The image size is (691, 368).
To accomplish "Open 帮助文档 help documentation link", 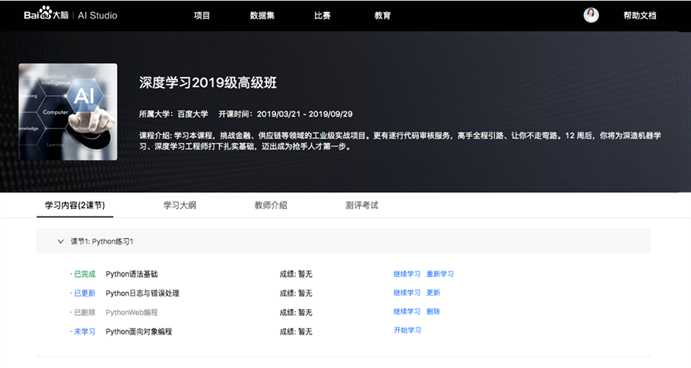I will pyautogui.click(x=640, y=15).
